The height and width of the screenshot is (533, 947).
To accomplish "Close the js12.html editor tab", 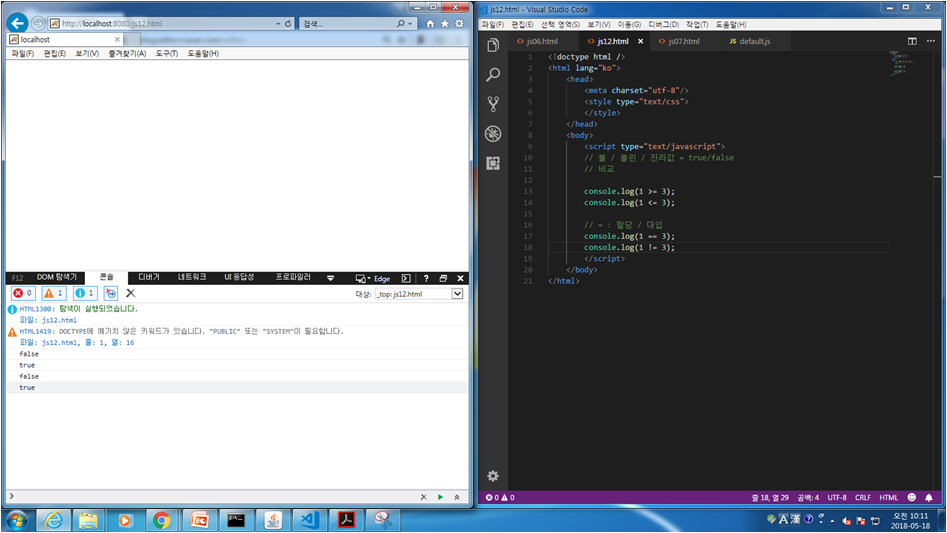I will pos(640,41).
